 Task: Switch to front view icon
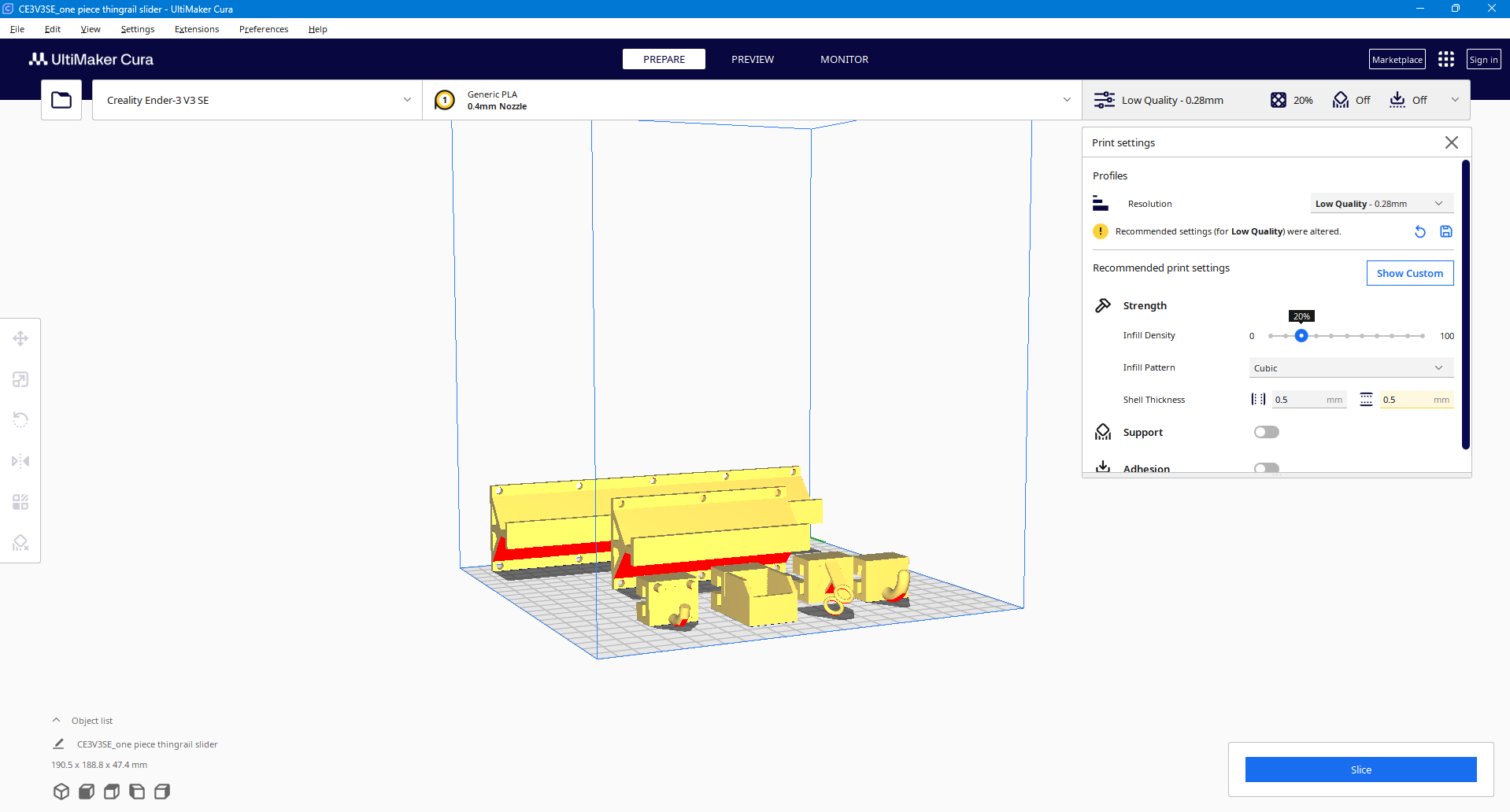87,792
